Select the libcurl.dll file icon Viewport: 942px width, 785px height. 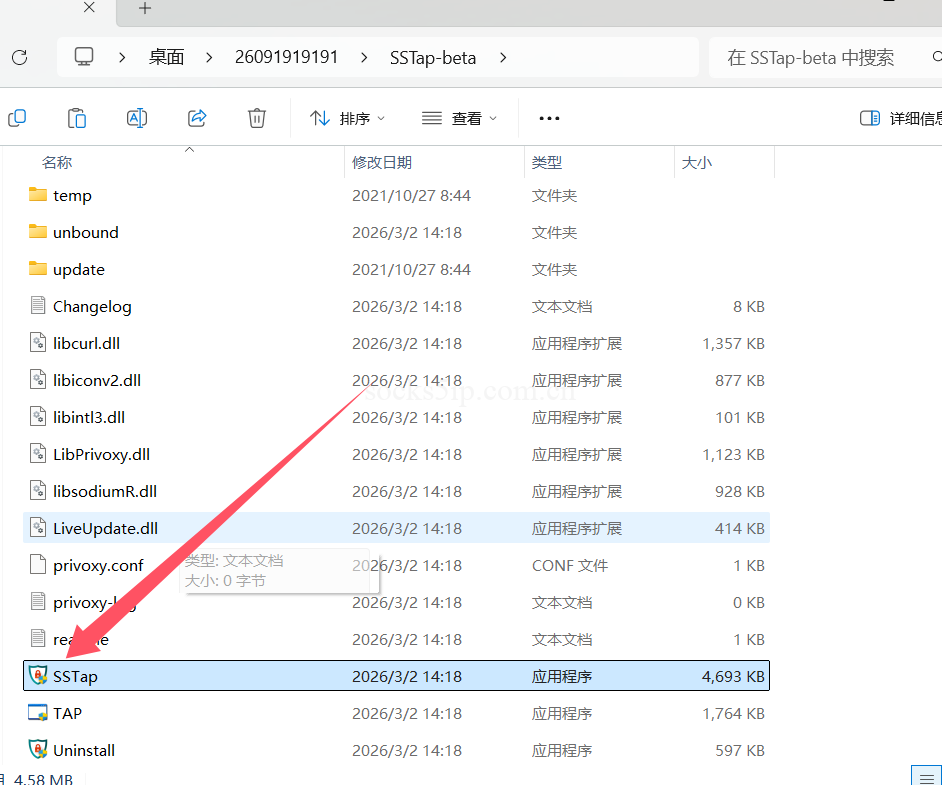point(38,343)
